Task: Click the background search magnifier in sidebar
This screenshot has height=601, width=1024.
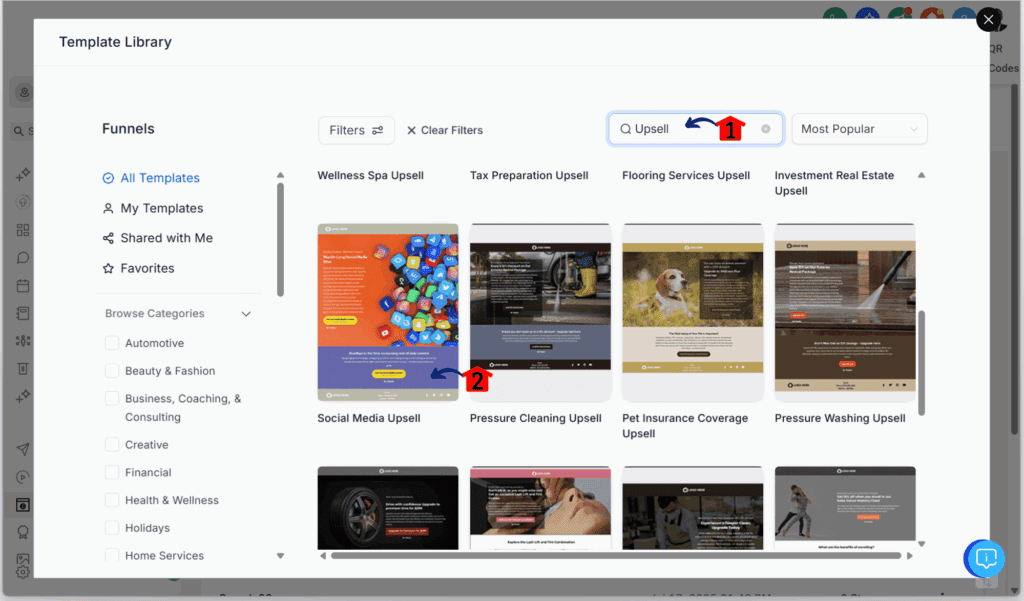Action: pyautogui.click(x=19, y=131)
